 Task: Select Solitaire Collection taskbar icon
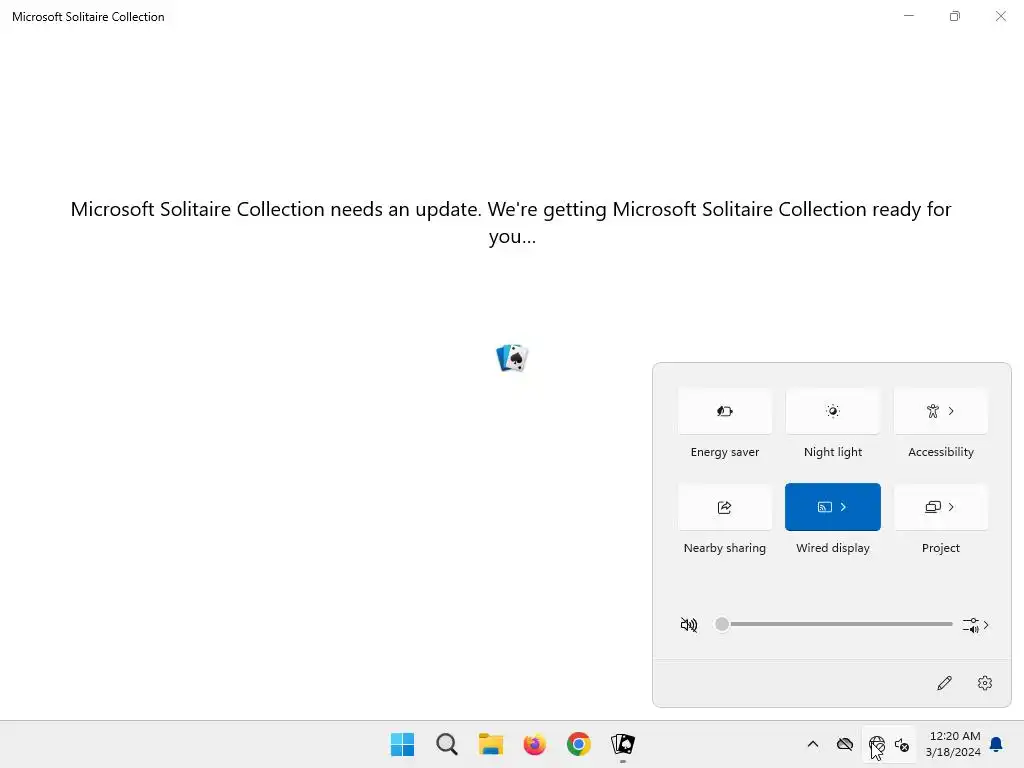[622, 744]
